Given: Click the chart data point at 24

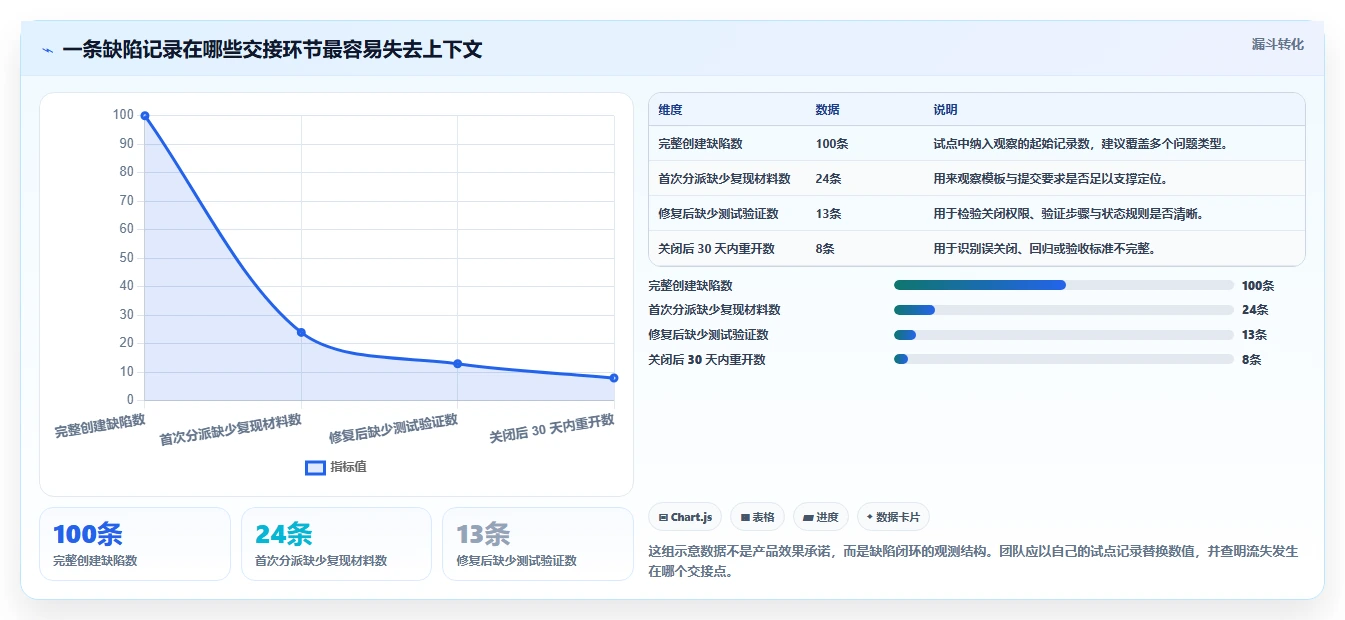Looking at the screenshot, I should 301,332.
